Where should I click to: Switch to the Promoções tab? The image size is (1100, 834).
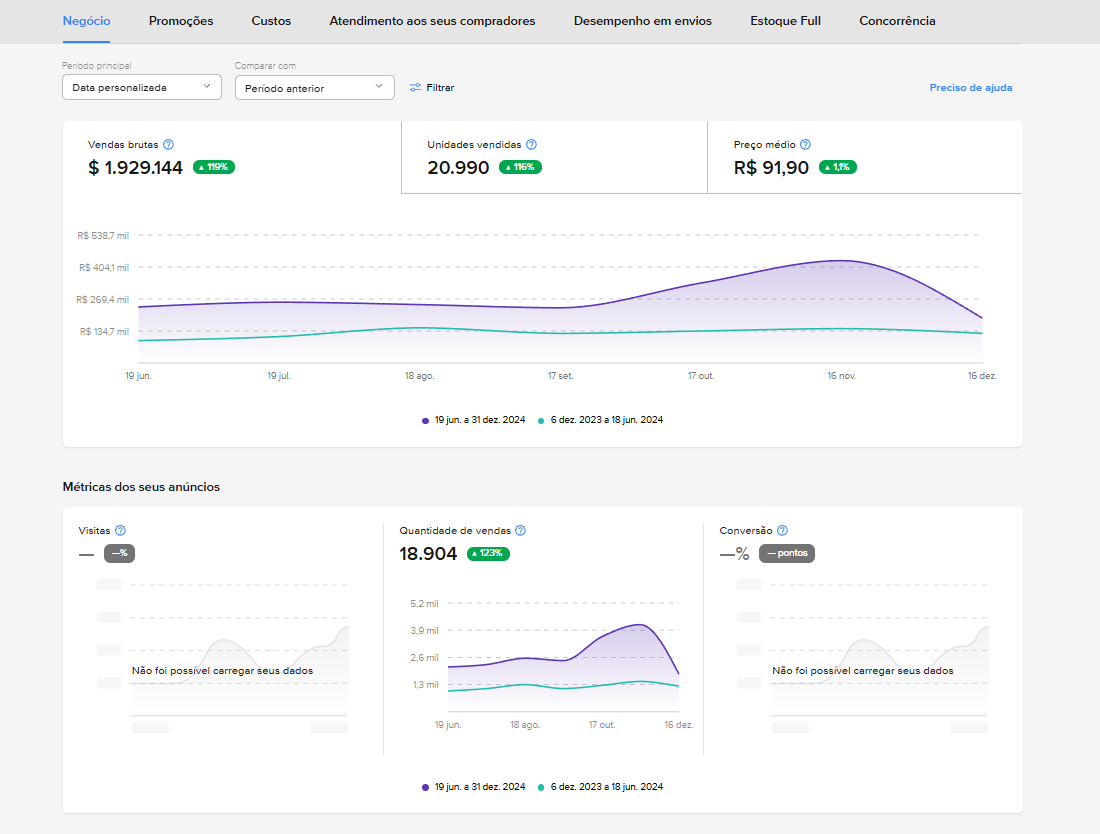click(x=181, y=21)
